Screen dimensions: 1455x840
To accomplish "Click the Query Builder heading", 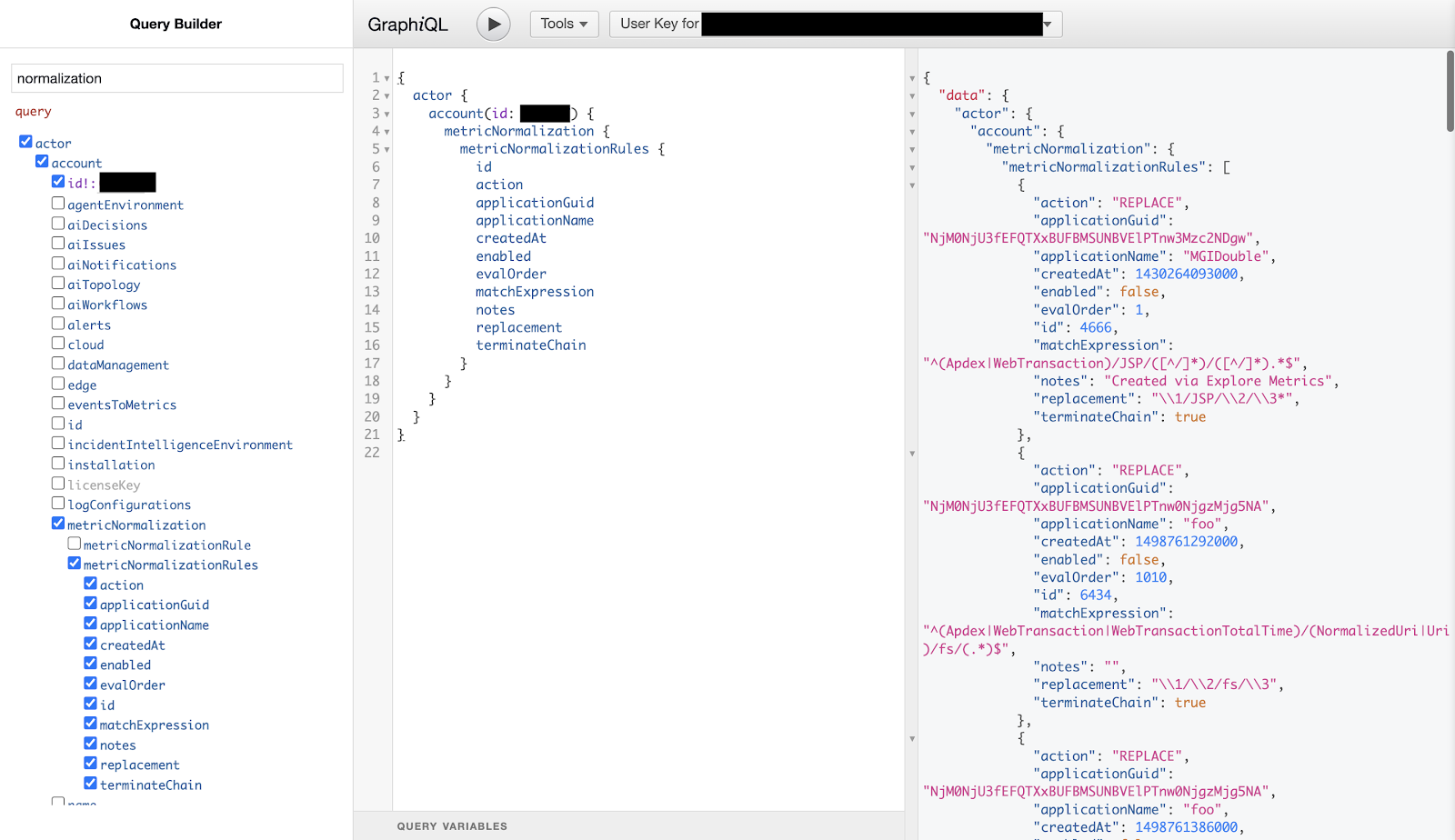I will 176,24.
